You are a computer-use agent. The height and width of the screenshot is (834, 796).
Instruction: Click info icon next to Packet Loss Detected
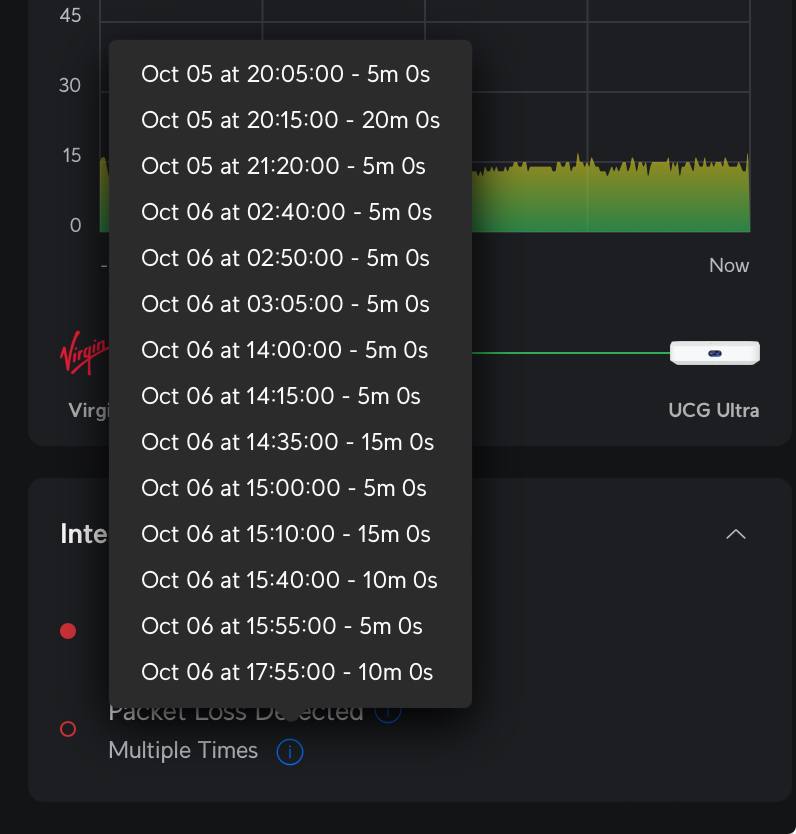389,713
